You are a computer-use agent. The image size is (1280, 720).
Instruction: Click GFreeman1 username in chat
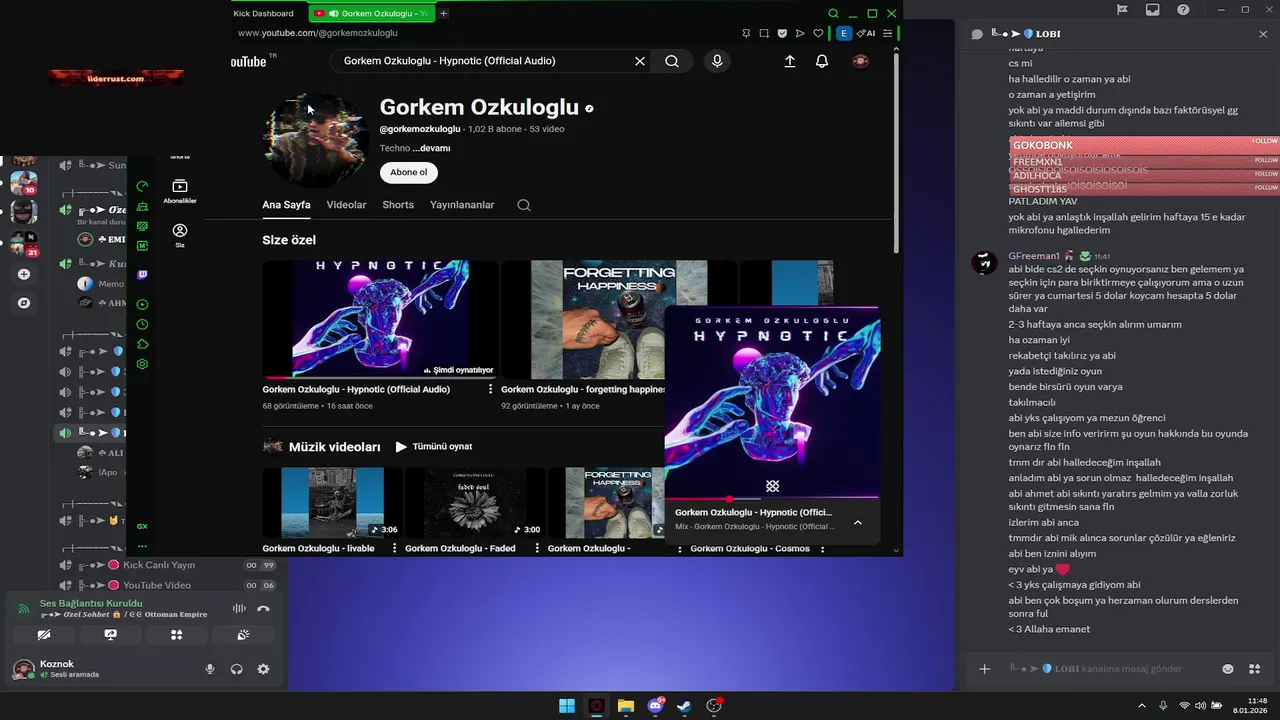[1034, 256]
